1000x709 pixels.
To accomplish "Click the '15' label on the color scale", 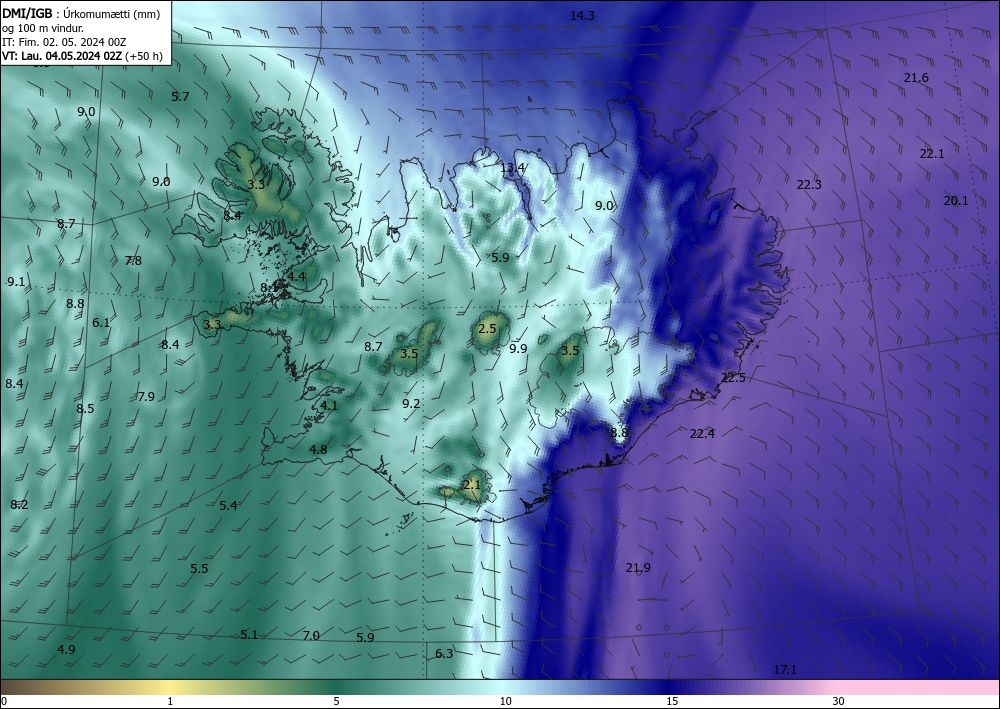I will (672, 702).
